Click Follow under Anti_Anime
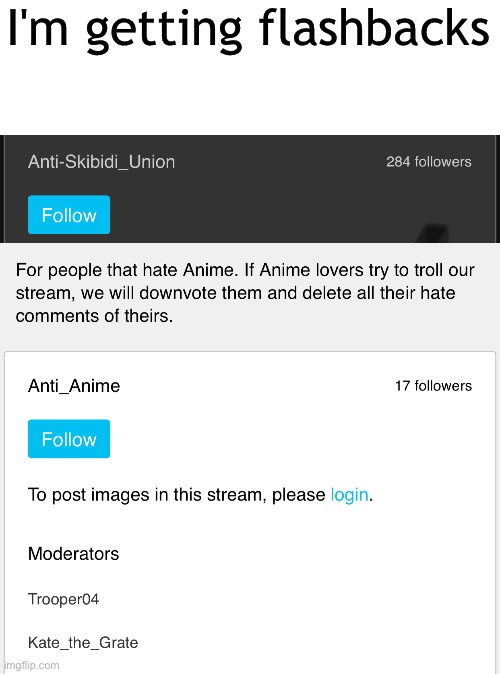Viewport: 500px width, 674px height. [69, 438]
